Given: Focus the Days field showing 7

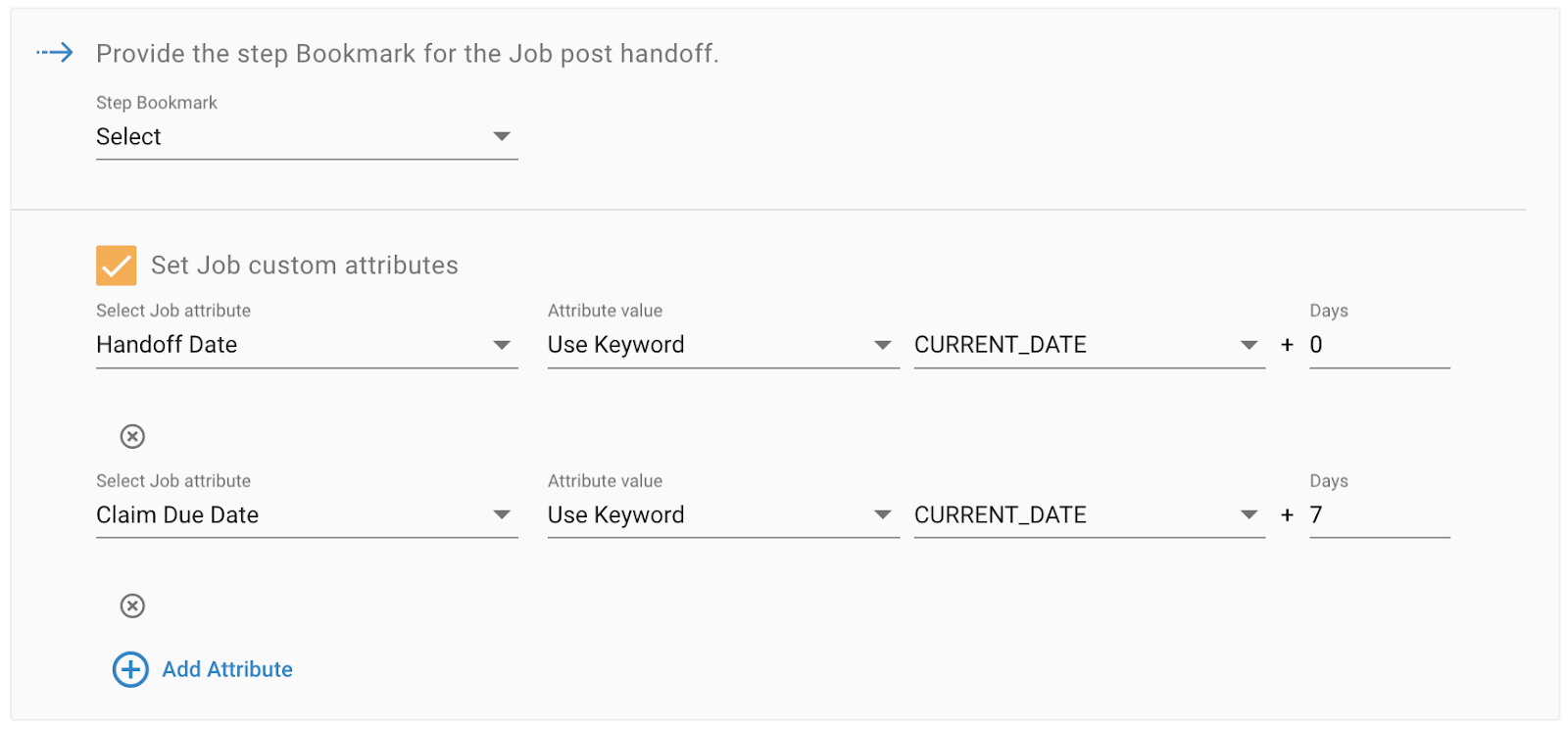Looking at the screenshot, I should coord(1380,515).
